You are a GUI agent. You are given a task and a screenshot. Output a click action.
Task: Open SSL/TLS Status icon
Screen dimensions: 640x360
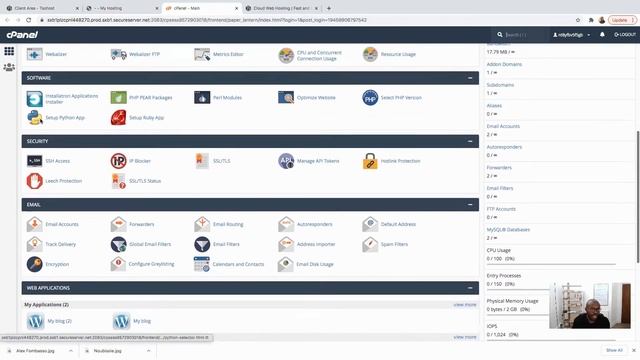pos(118,181)
